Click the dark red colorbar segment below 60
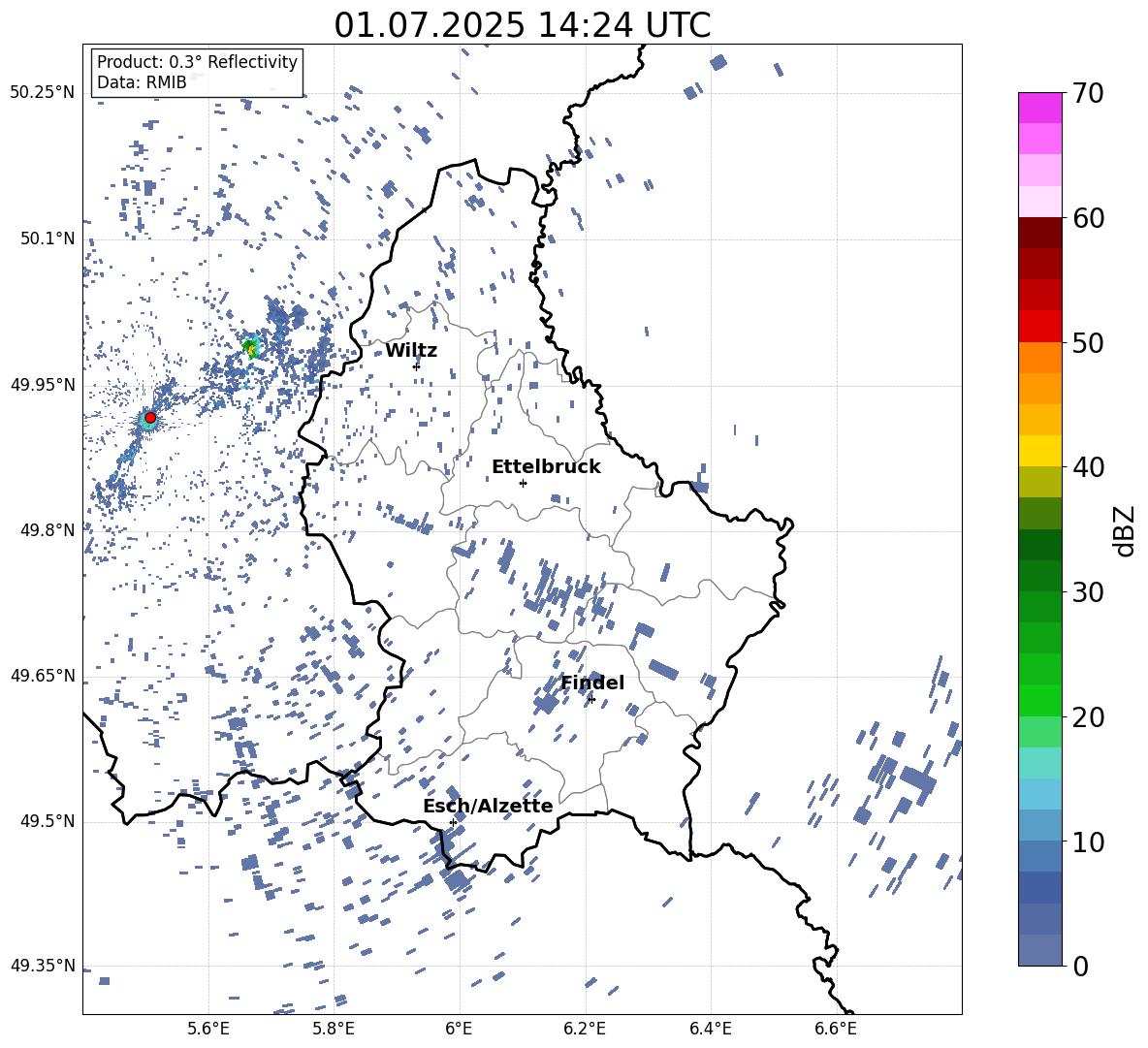 tap(1039, 234)
